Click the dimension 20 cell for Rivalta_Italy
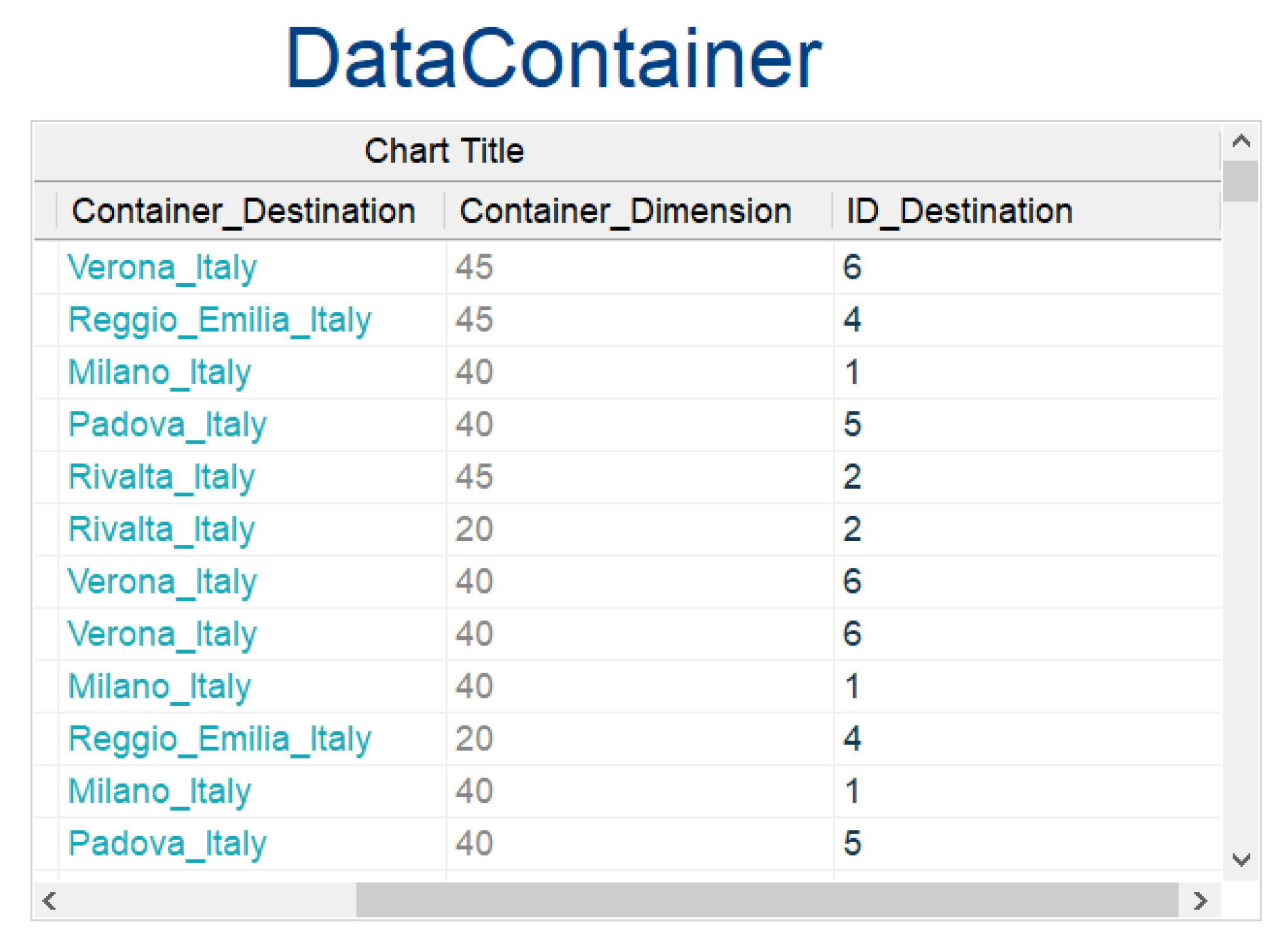Image resolution: width=1288 pixels, height=950 pixels. [x=474, y=529]
